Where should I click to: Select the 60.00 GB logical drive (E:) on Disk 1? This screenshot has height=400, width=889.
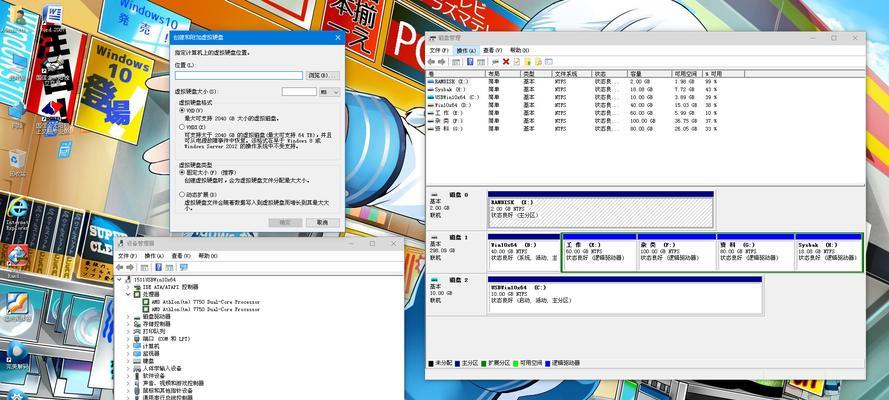pos(600,252)
